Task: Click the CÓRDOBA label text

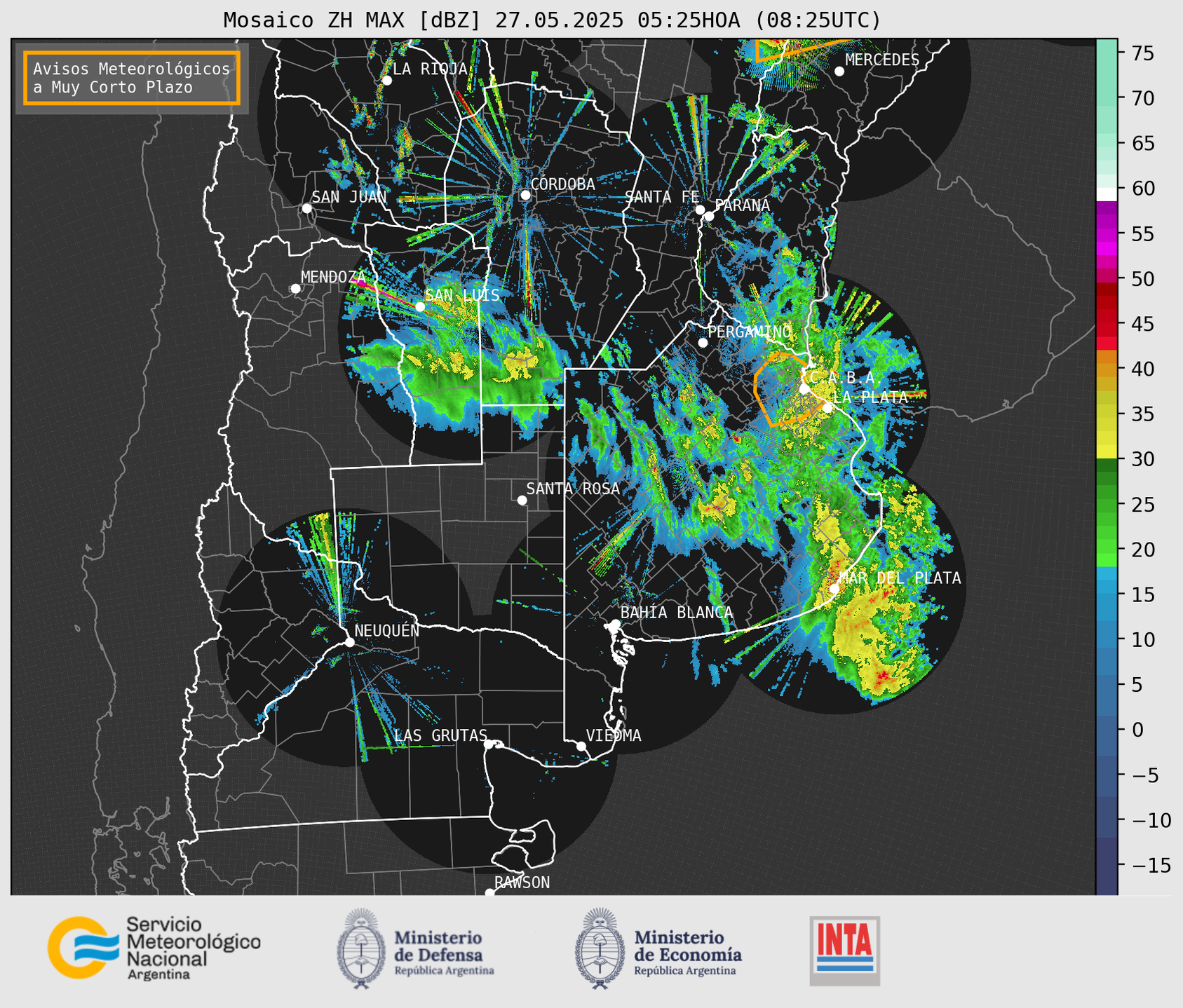Action: coord(563,184)
